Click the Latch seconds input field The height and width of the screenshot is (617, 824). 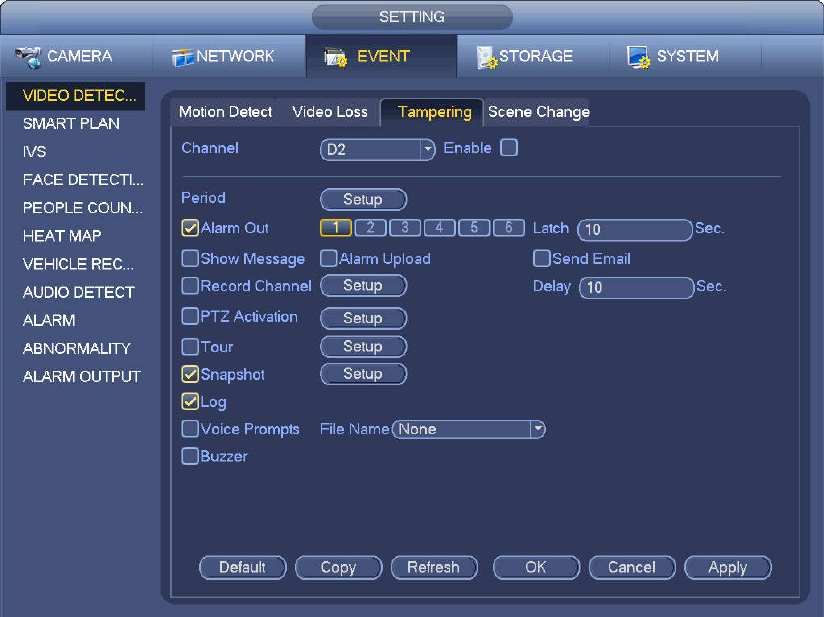click(x=635, y=230)
